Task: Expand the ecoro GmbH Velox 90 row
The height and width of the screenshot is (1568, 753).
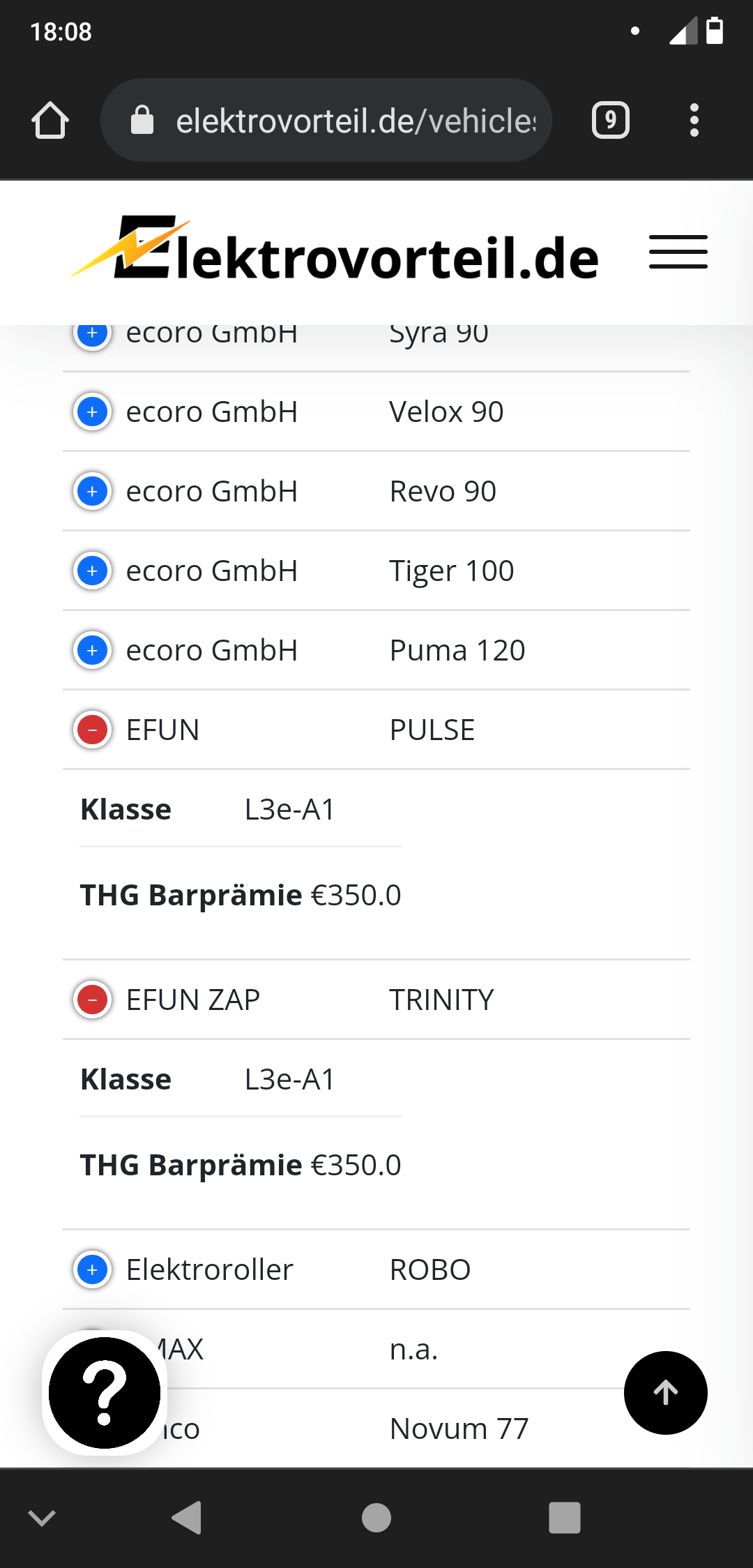Action: (x=93, y=412)
